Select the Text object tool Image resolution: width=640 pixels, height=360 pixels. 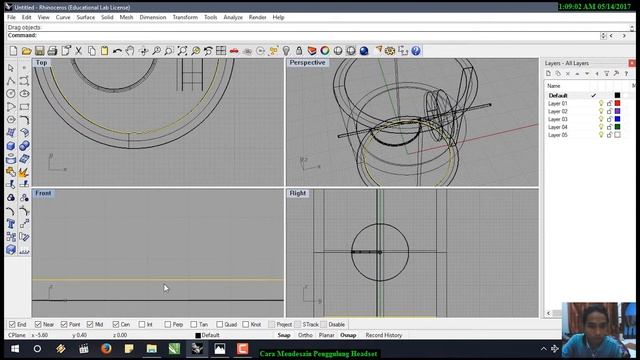coord(11,224)
